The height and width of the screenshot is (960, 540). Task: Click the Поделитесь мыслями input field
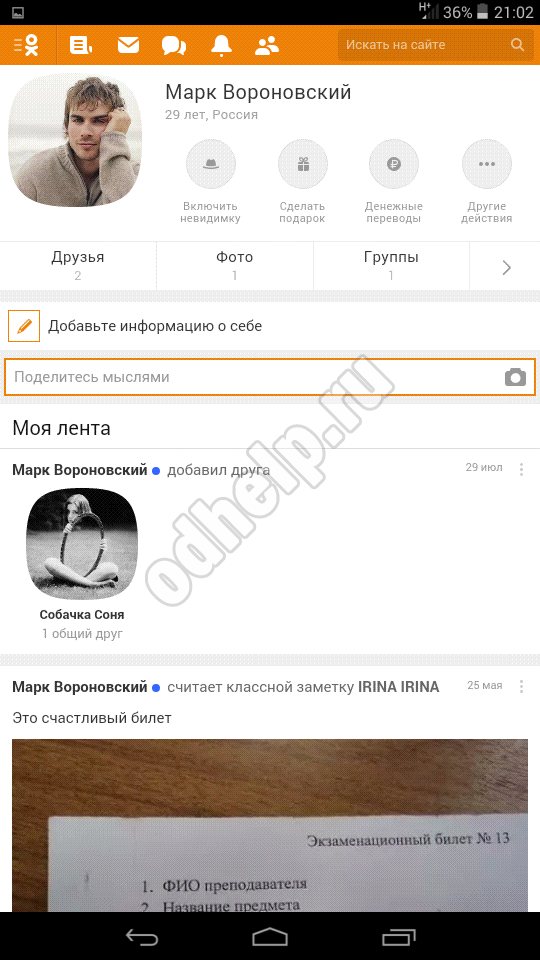tap(270, 377)
